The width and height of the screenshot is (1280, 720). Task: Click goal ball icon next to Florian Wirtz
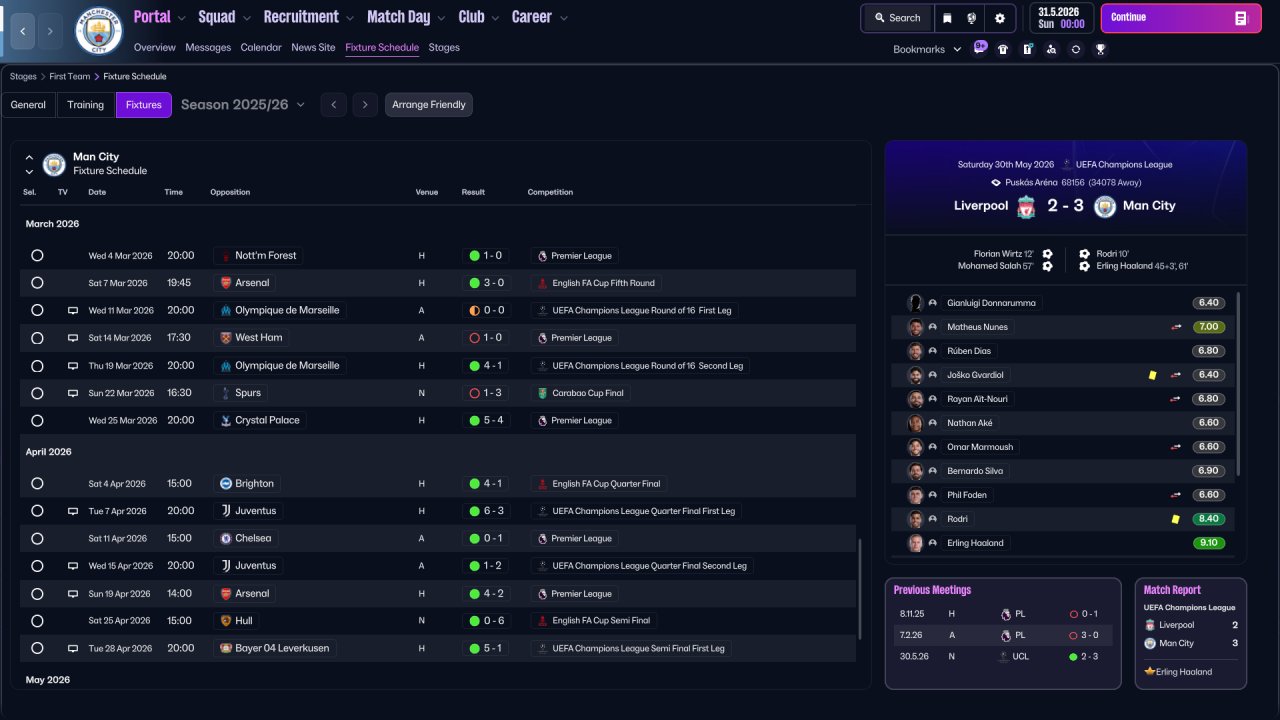click(x=1047, y=254)
